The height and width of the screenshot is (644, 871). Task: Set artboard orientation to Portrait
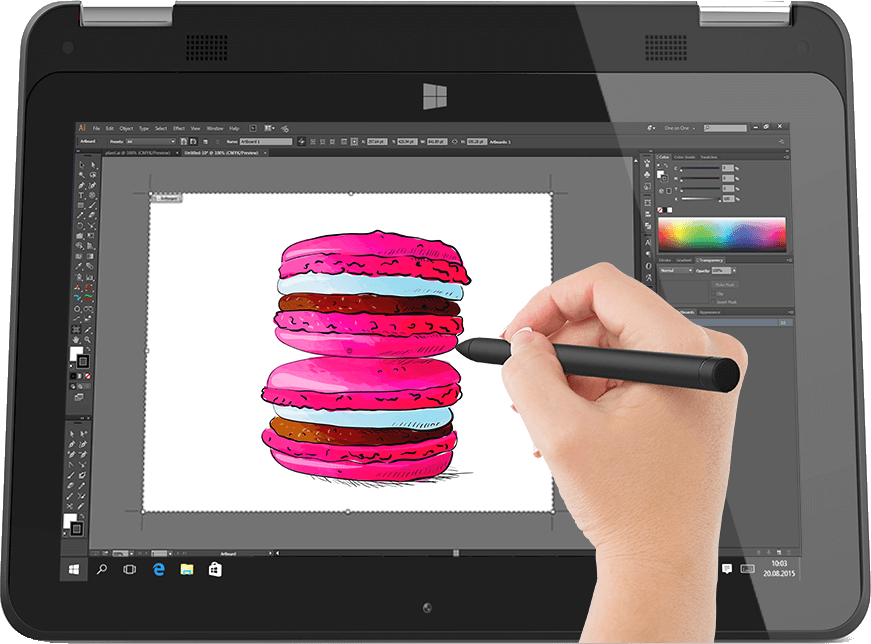click(x=184, y=142)
